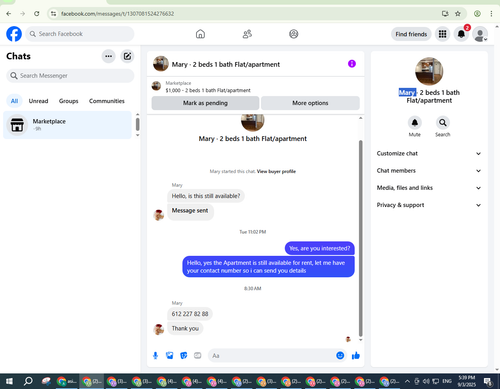Viewport: 500px width, 389px height.
Task: Click Search Messenger field
Action: coord(70,76)
